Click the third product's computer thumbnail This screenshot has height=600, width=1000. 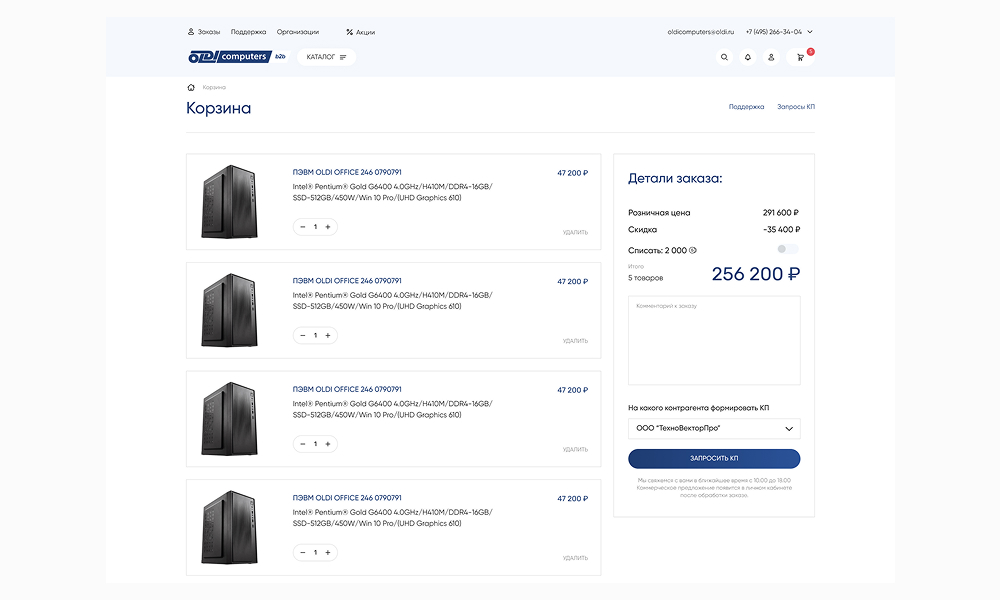[x=229, y=418]
